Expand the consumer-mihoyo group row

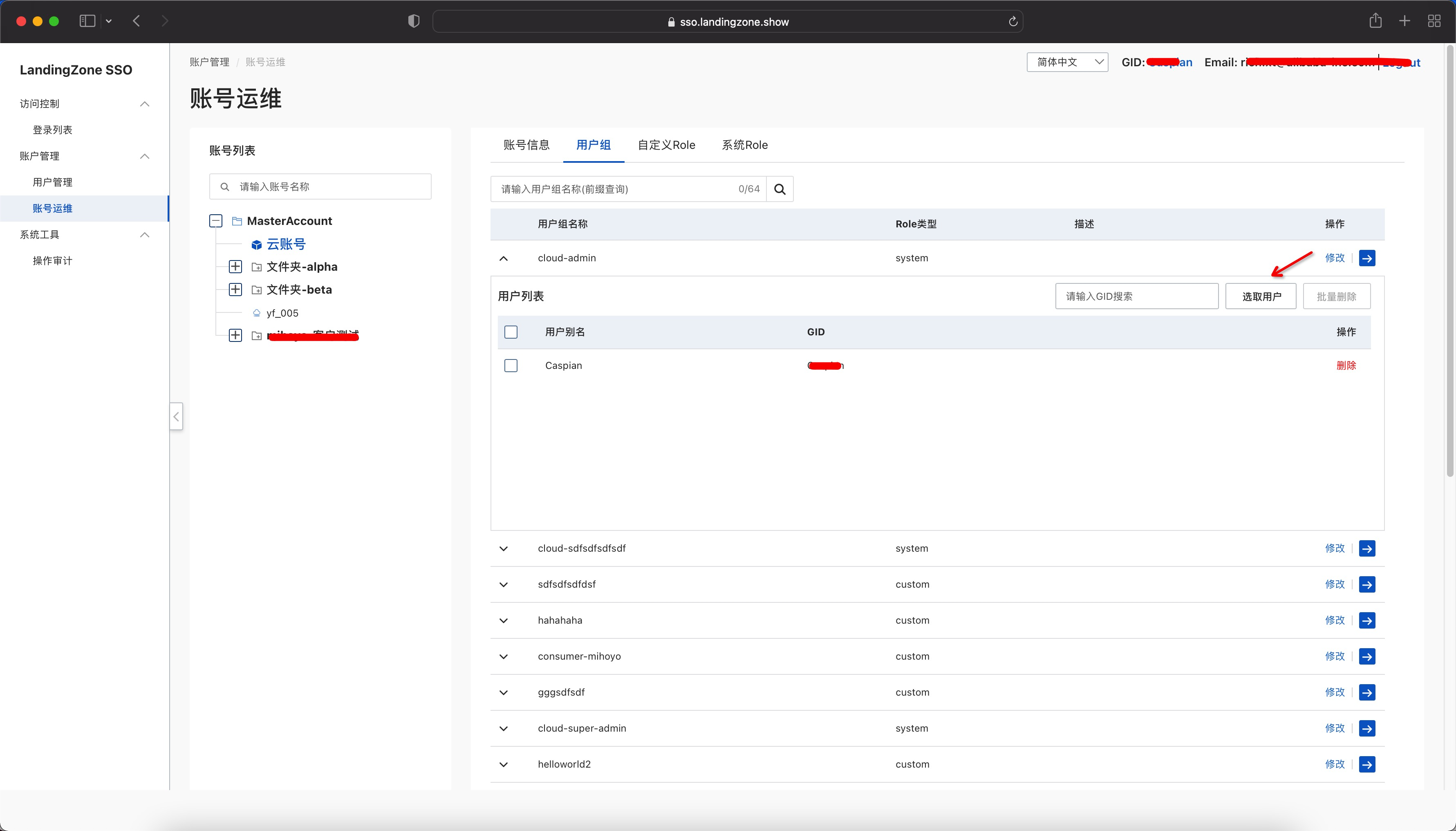(503, 656)
